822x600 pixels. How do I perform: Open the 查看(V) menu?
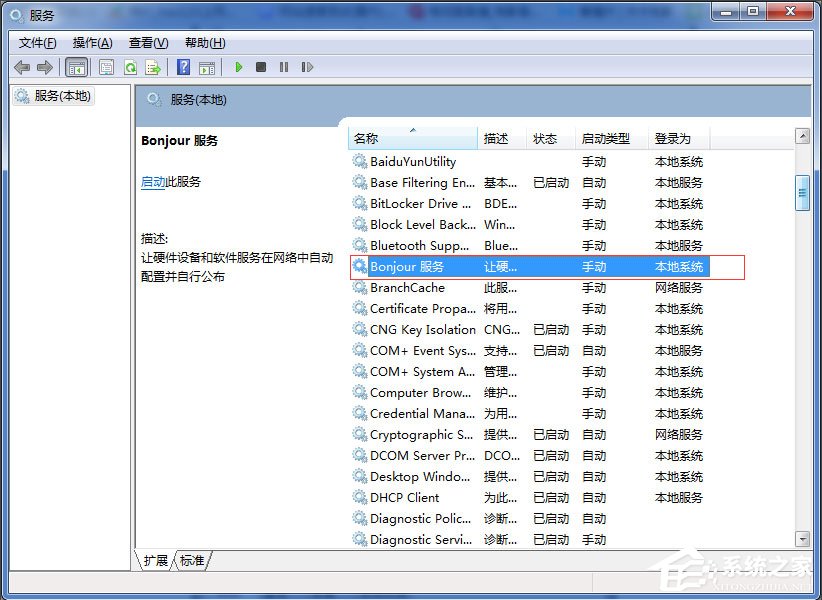pos(146,43)
